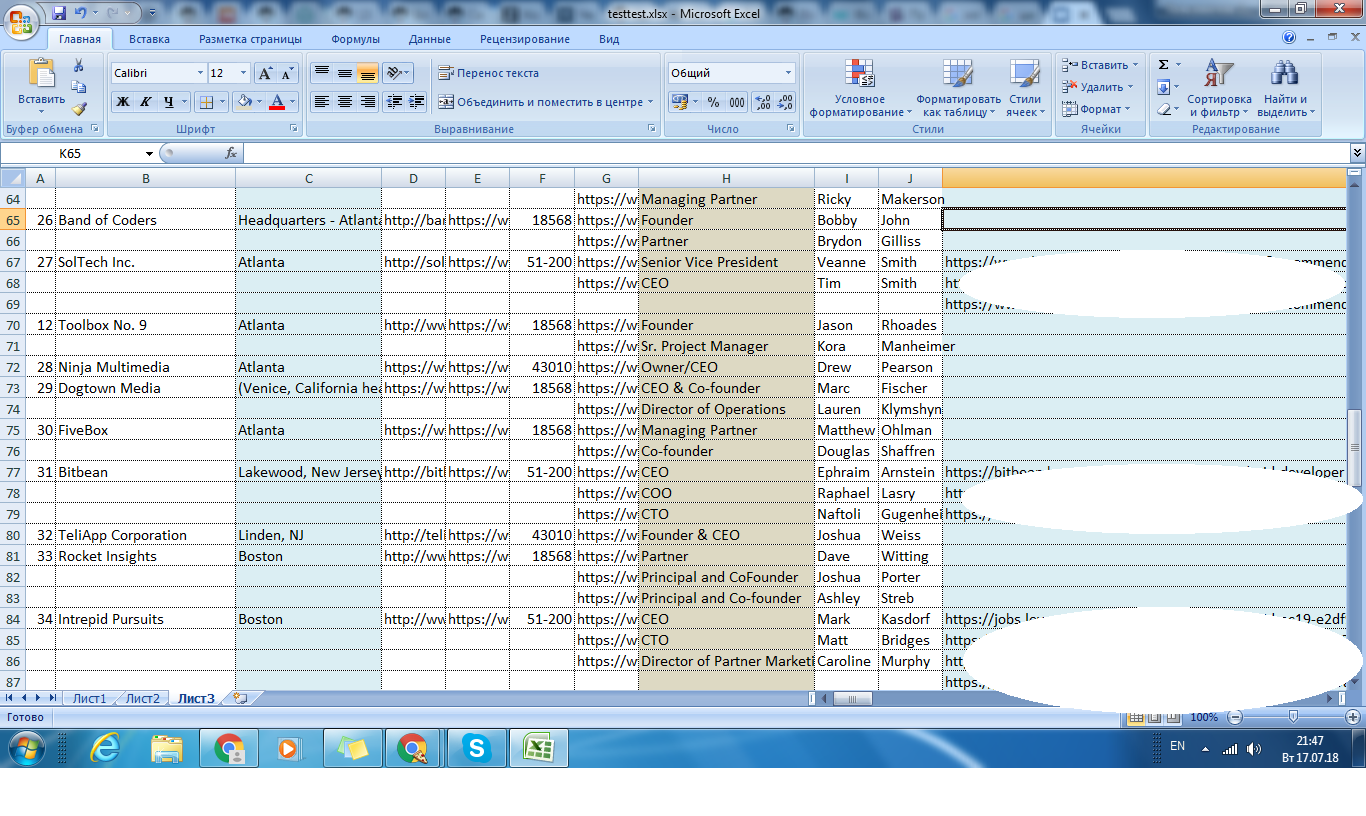Decrease the font size
The width and height of the screenshot is (1366, 816).
tap(287, 73)
